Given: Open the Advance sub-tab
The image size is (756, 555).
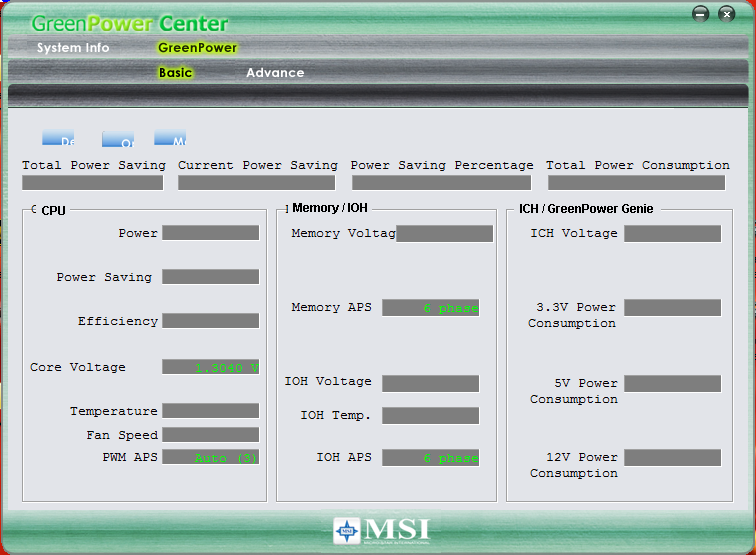Looking at the screenshot, I should (275, 73).
